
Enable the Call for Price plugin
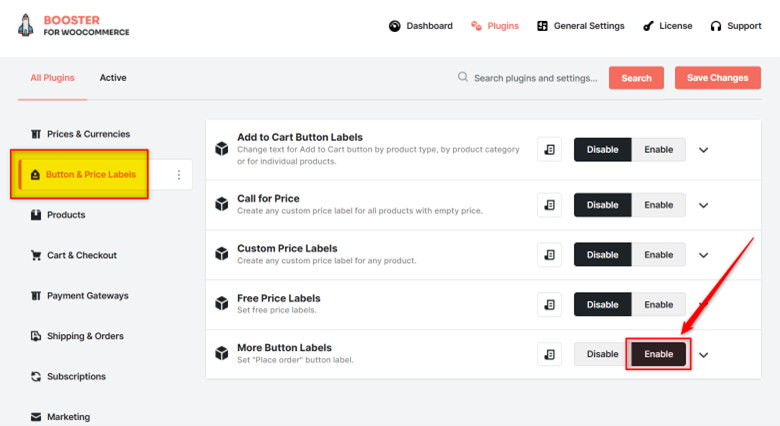point(658,205)
